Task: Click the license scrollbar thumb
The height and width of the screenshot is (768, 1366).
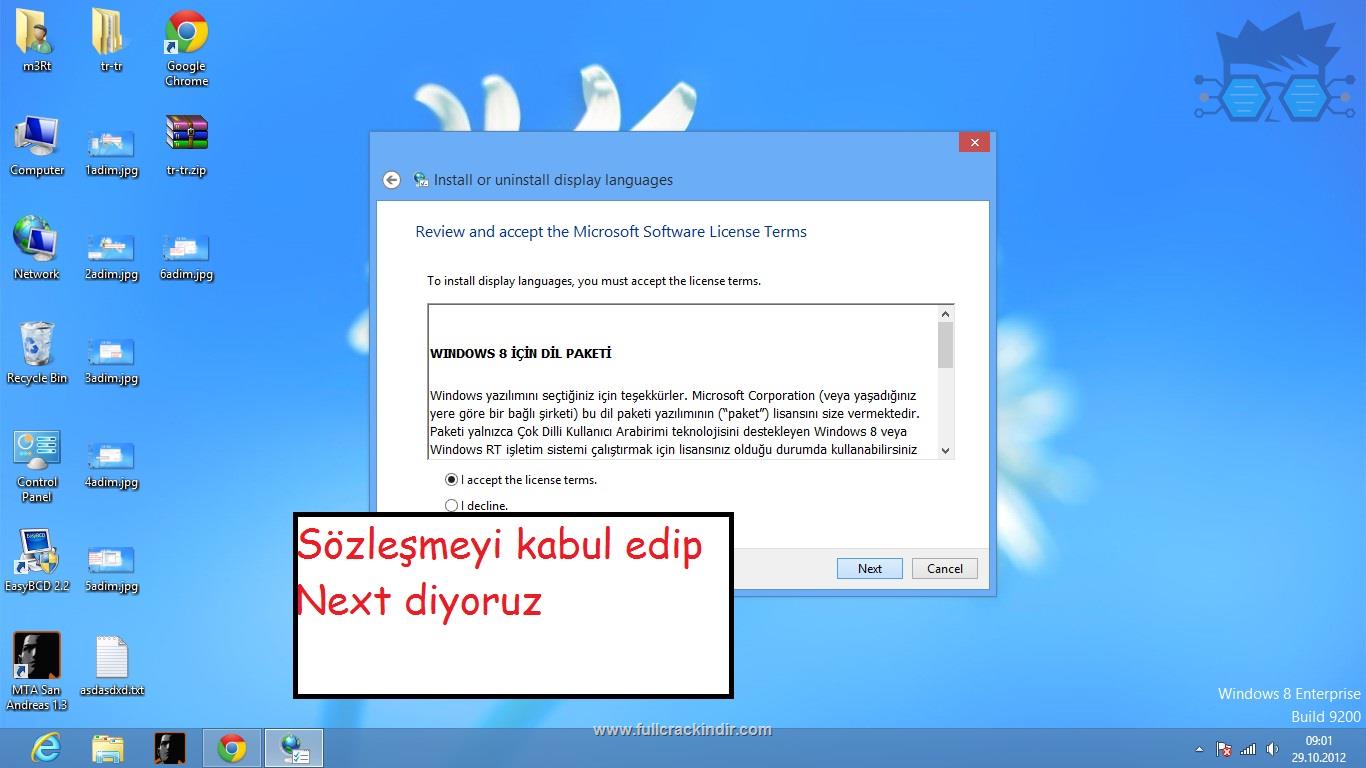Action: tap(945, 345)
